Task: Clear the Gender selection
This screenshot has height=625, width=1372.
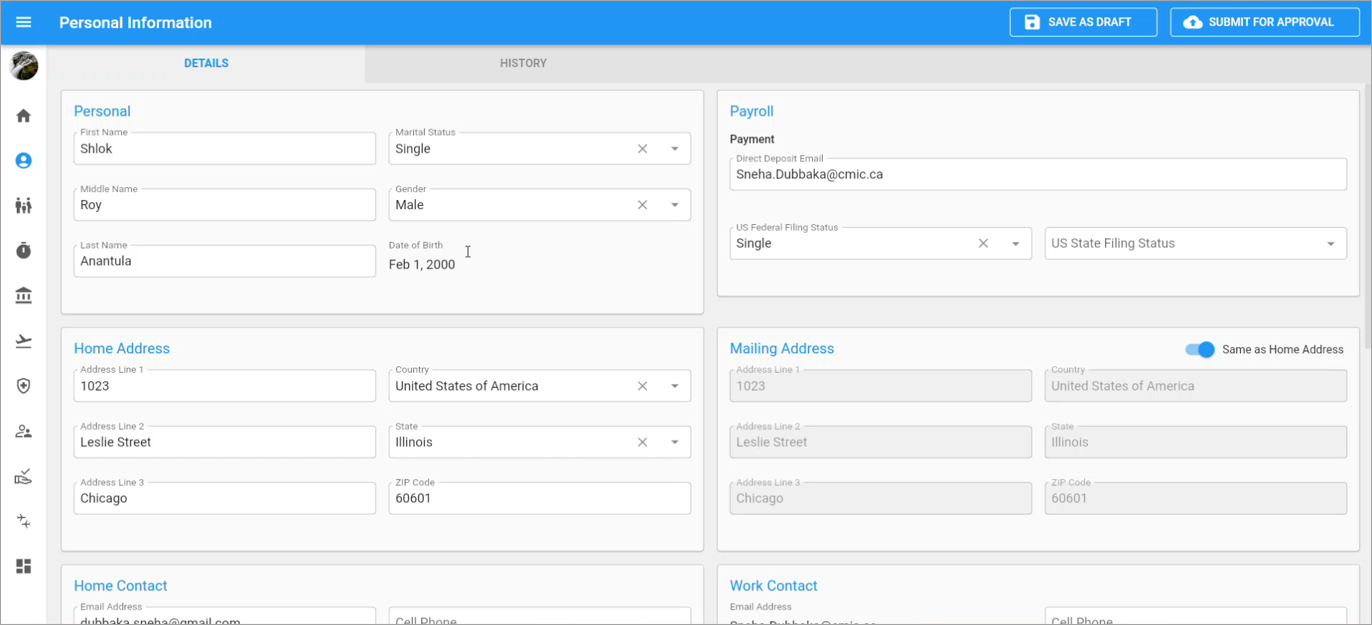Action: pyautogui.click(x=643, y=205)
